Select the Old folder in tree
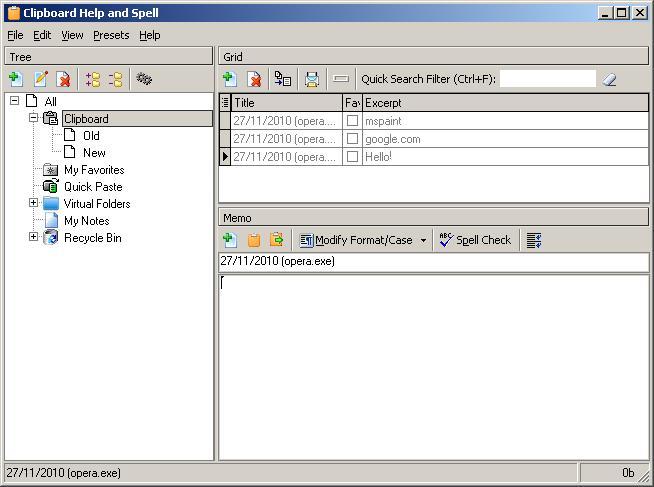The height and width of the screenshot is (487, 654). [x=91, y=136]
